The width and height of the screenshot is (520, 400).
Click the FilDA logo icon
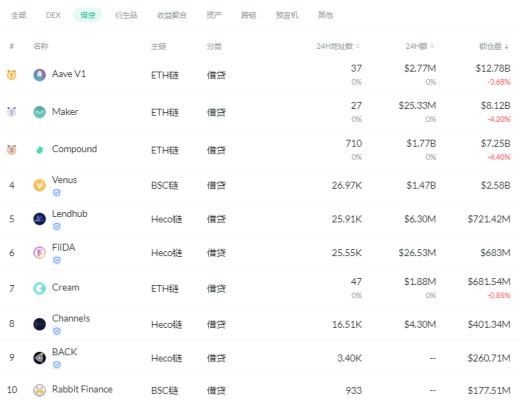39,253
